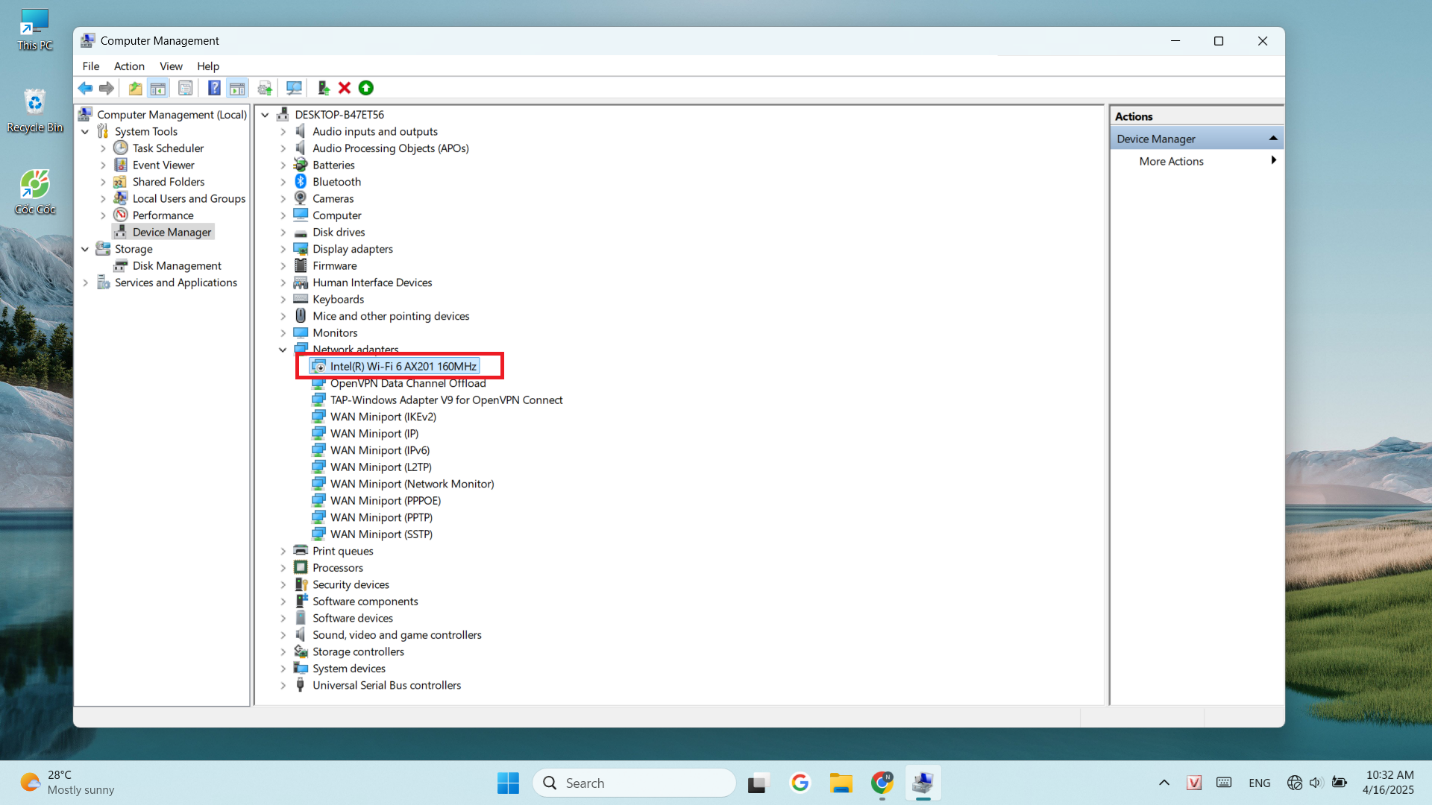Select the TAP-Windows Adapter V9 device
This screenshot has height=805, width=1432.
click(446, 400)
